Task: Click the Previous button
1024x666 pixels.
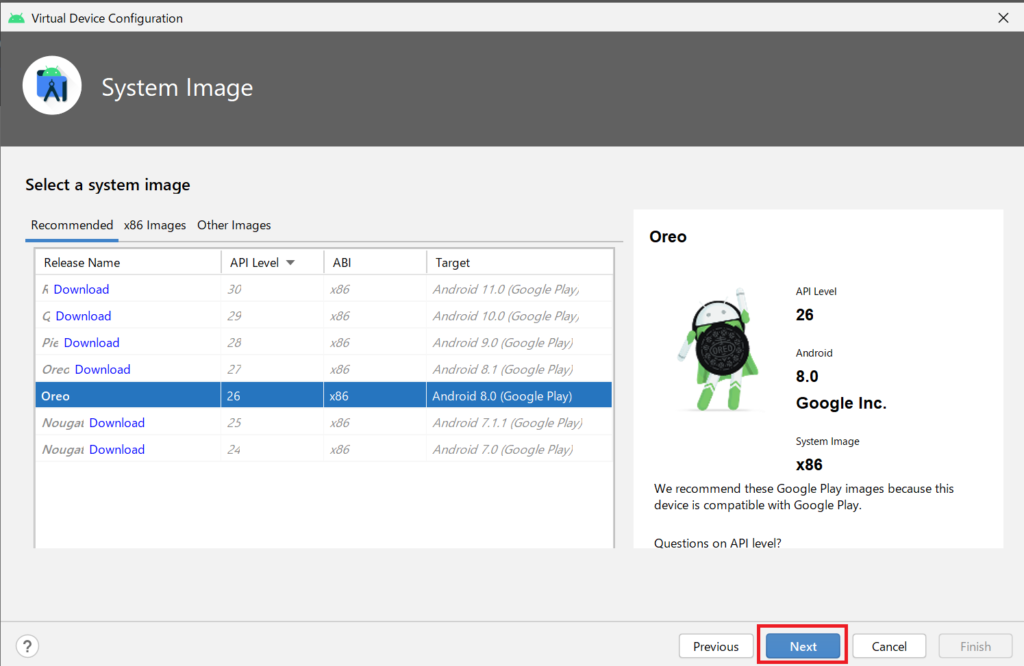Action: coord(716,646)
